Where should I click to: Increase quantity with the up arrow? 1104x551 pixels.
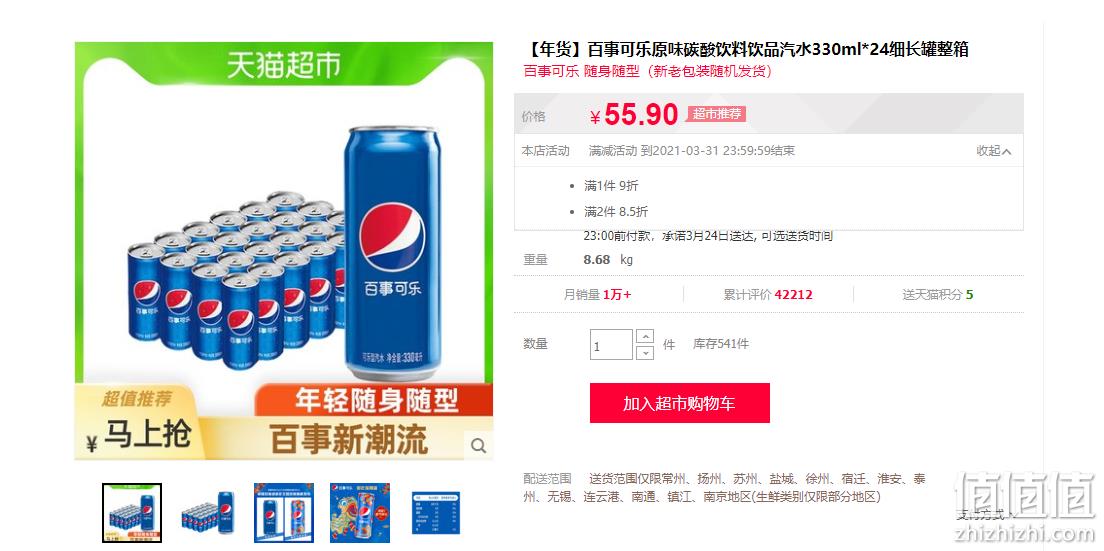tap(644, 336)
